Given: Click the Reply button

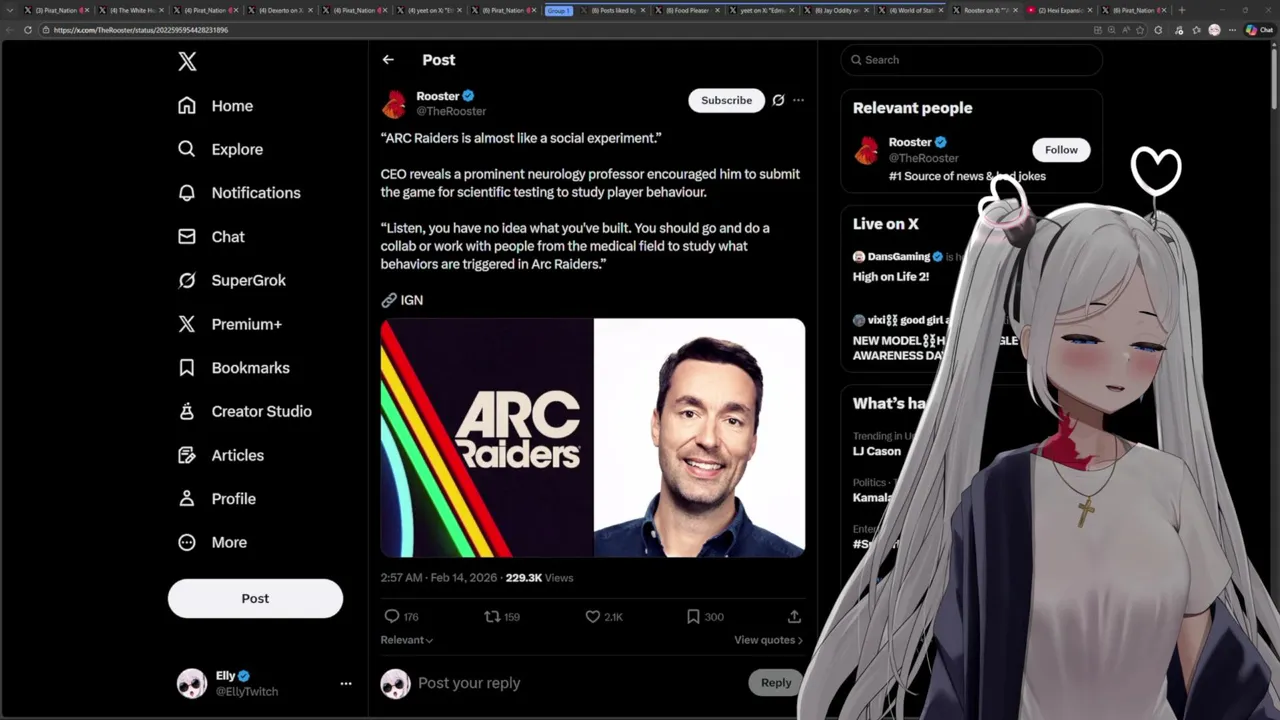Looking at the screenshot, I should pos(775,683).
